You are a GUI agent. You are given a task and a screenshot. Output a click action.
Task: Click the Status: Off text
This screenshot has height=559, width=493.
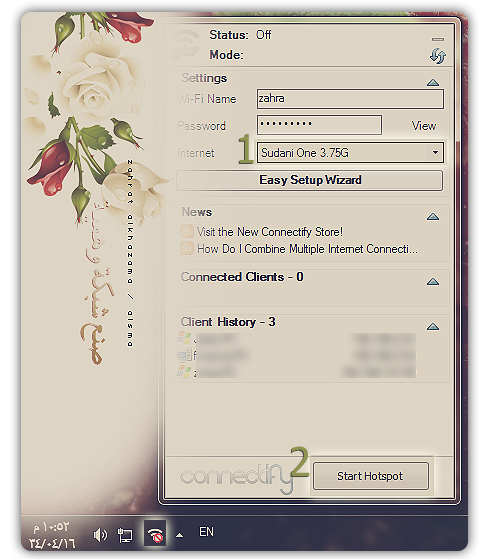click(241, 35)
